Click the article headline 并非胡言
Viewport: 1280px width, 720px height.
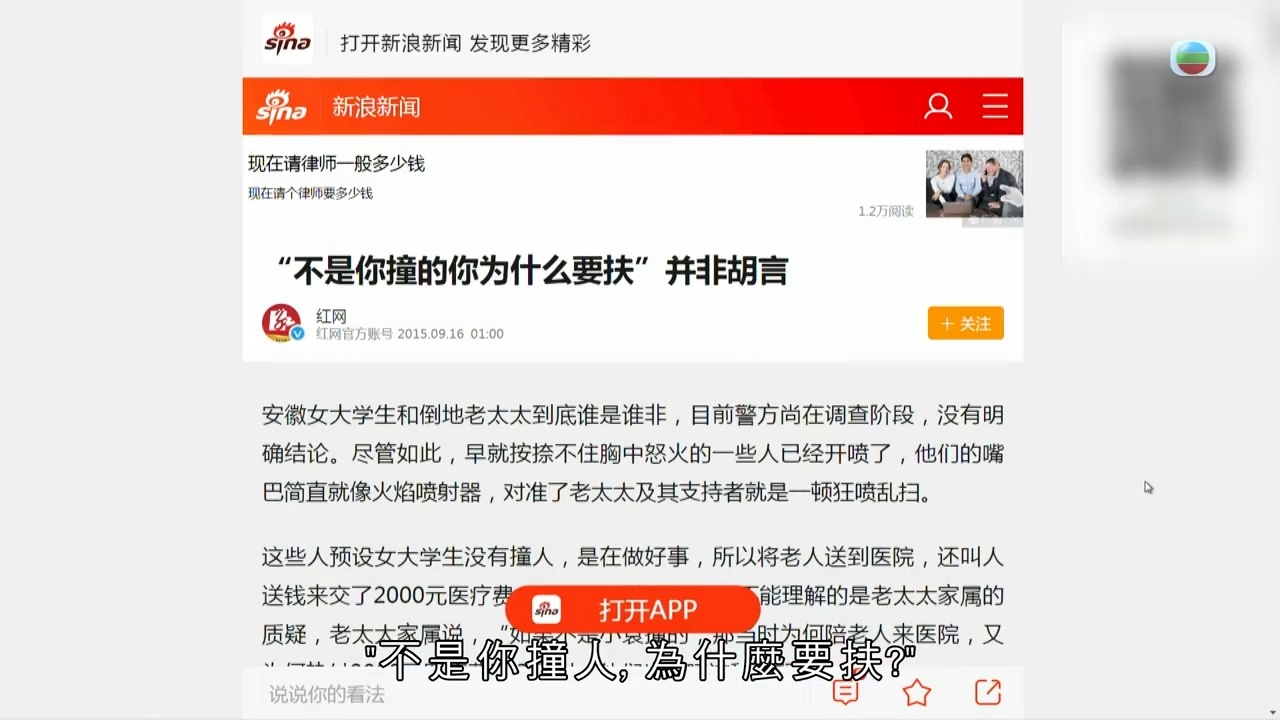727,271
